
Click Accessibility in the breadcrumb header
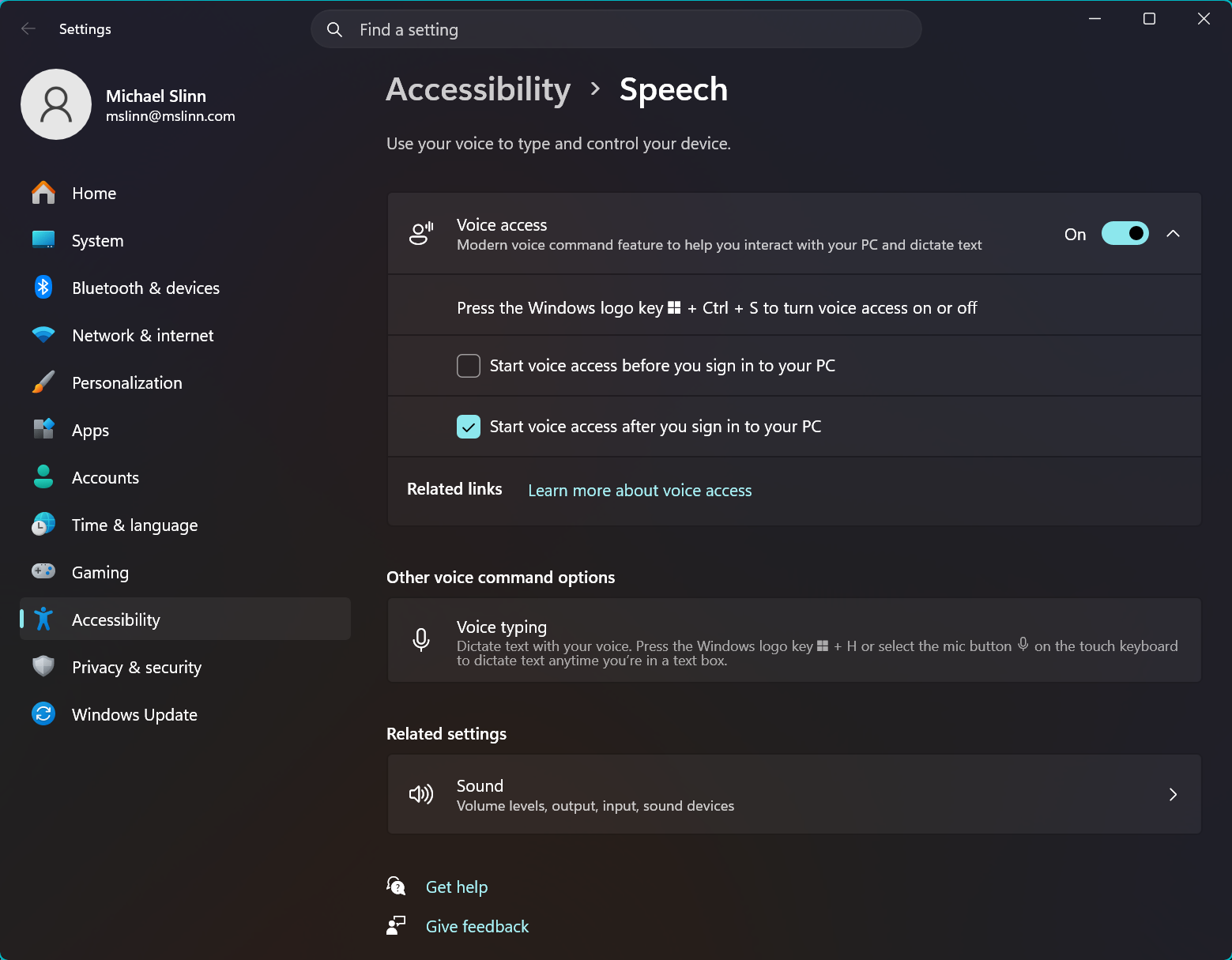(x=478, y=89)
